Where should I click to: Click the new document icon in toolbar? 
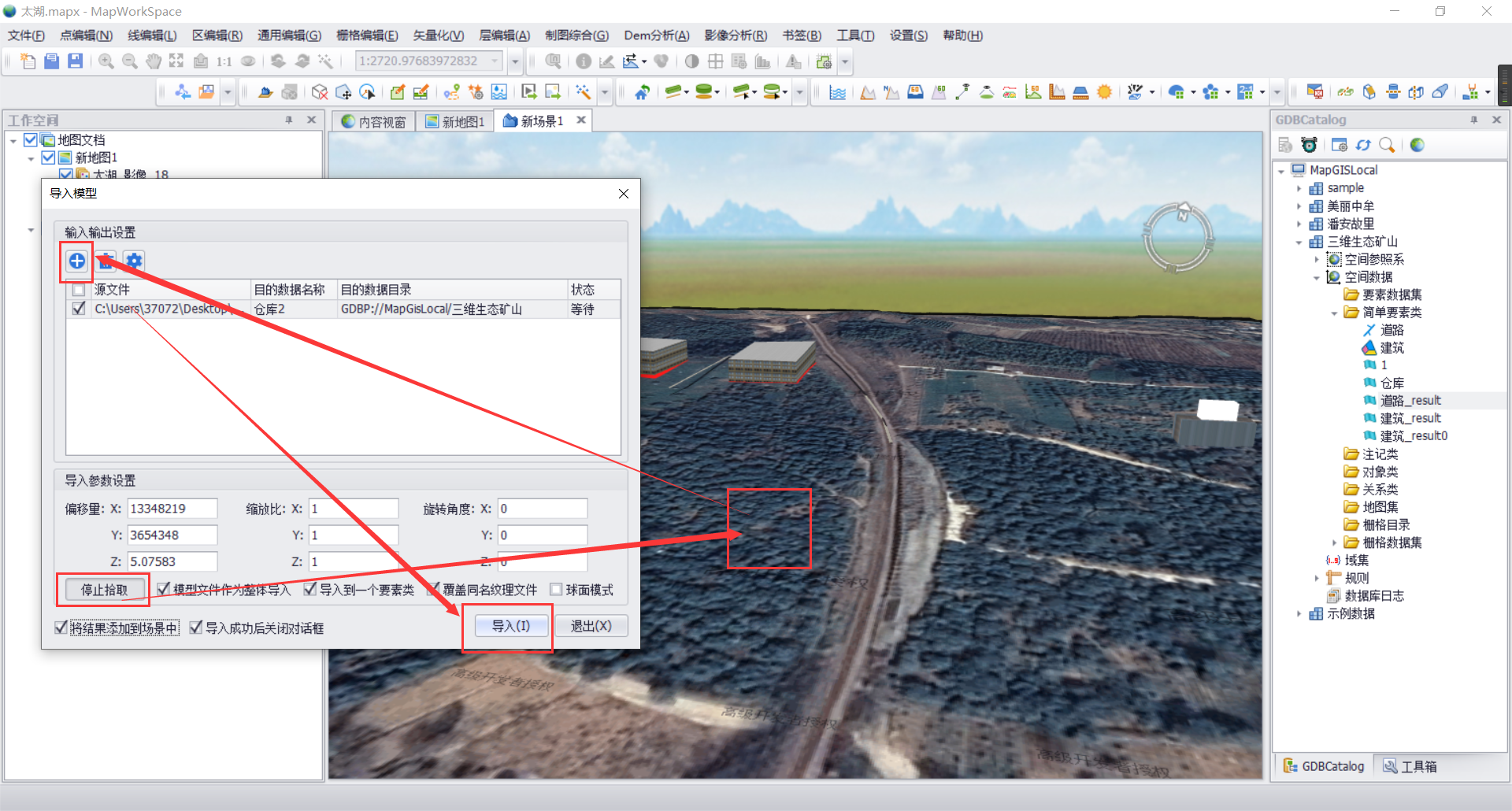28,61
